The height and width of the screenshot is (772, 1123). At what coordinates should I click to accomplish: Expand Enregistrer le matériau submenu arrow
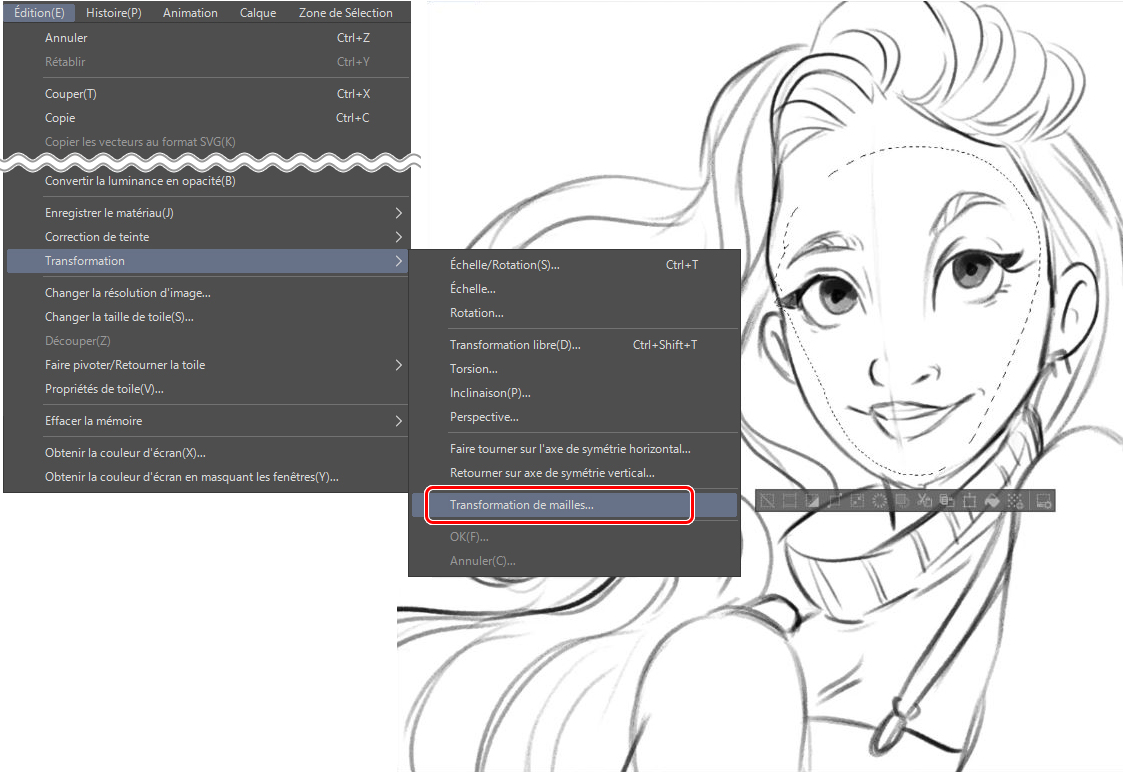(x=398, y=213)
